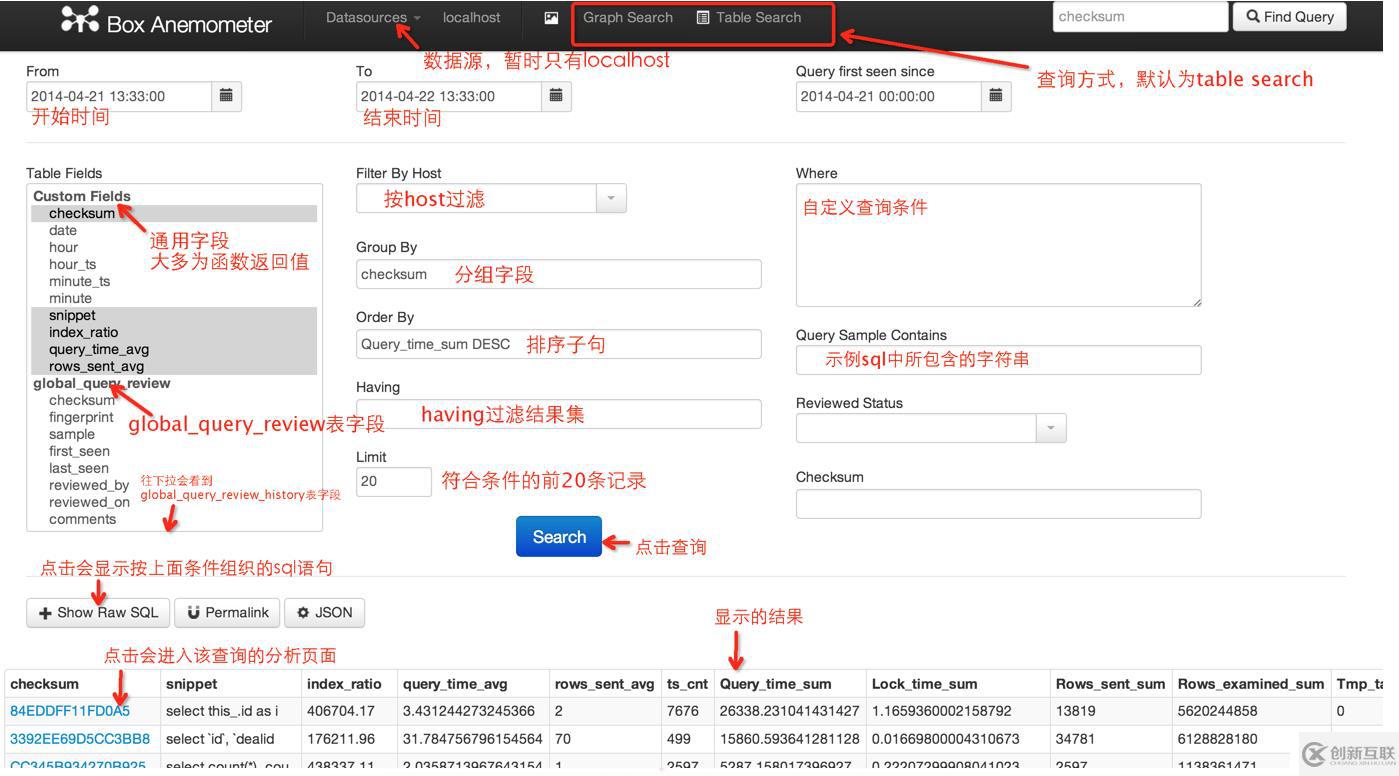1399x776 pixels.
Task: Click the Group By input field
Action: point(559,274)
